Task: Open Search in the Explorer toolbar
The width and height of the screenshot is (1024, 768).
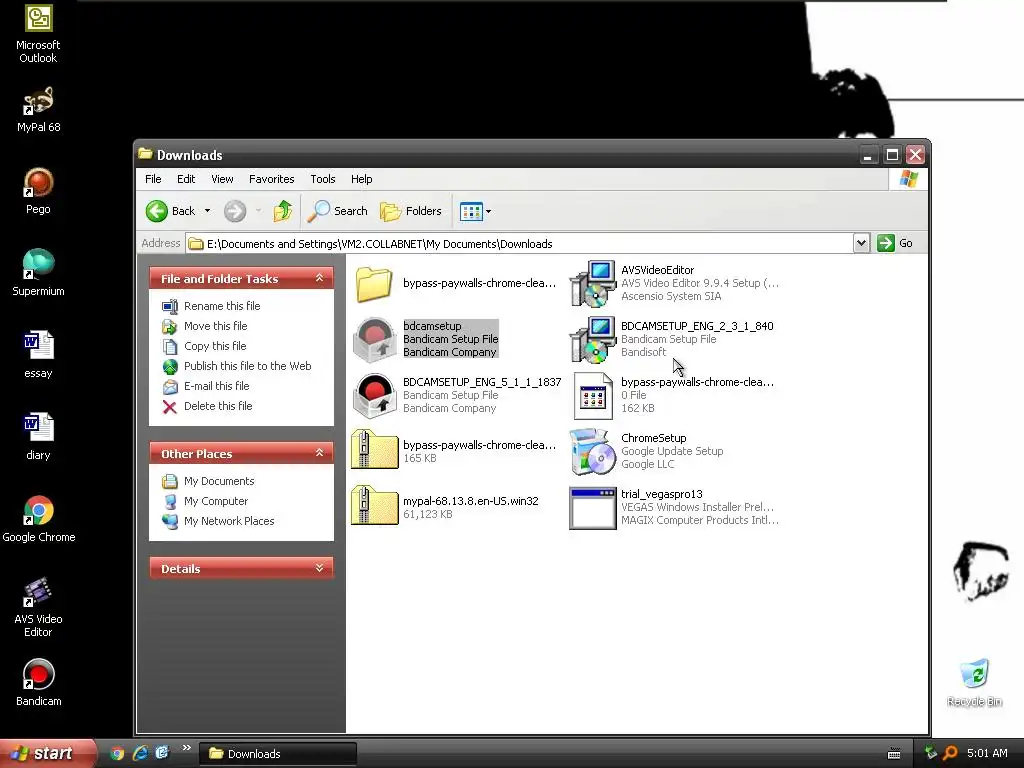Action: (338, 211)
